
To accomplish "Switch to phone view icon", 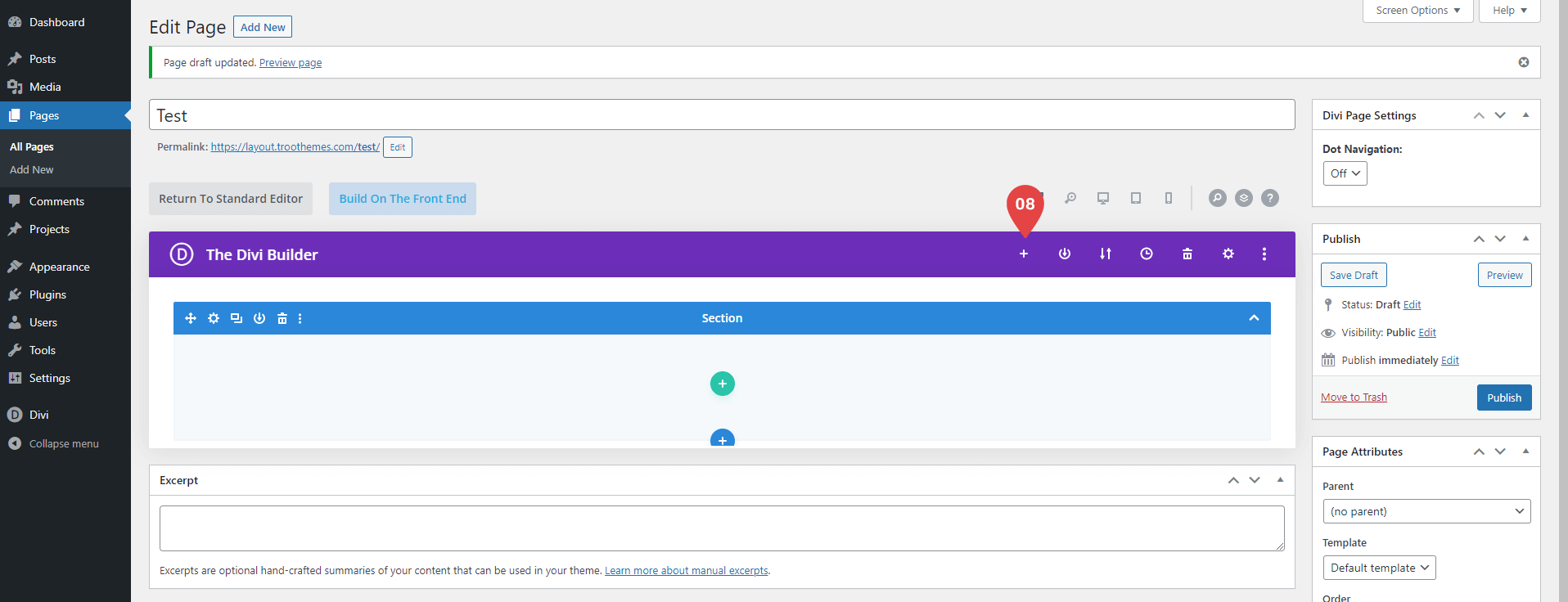I will (x=1169, y=198).
